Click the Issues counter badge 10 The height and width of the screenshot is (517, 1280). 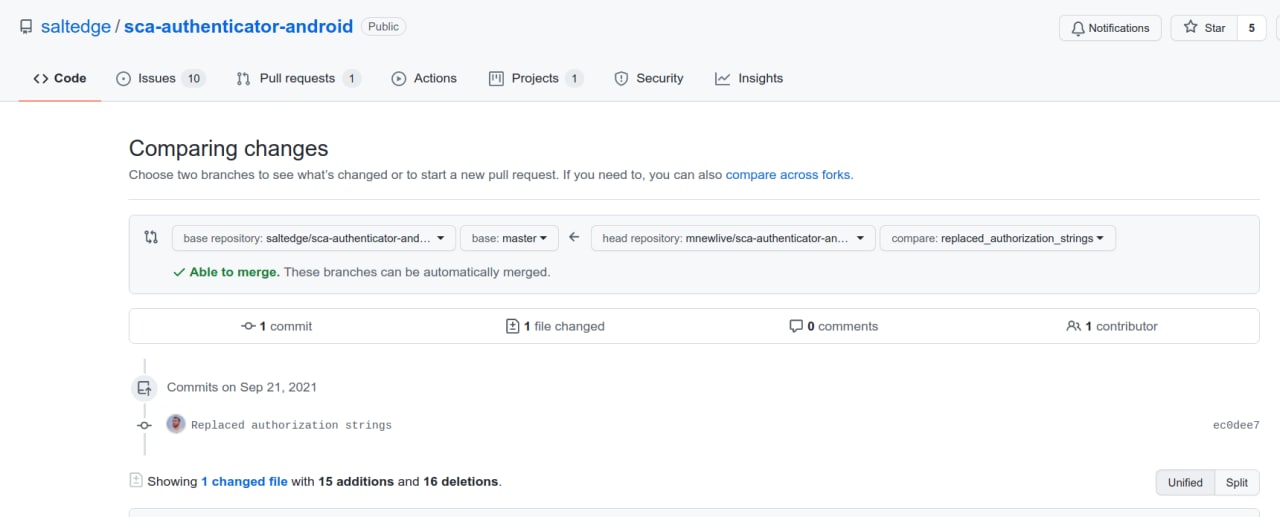pyautogui.click(x=194, y=78)
